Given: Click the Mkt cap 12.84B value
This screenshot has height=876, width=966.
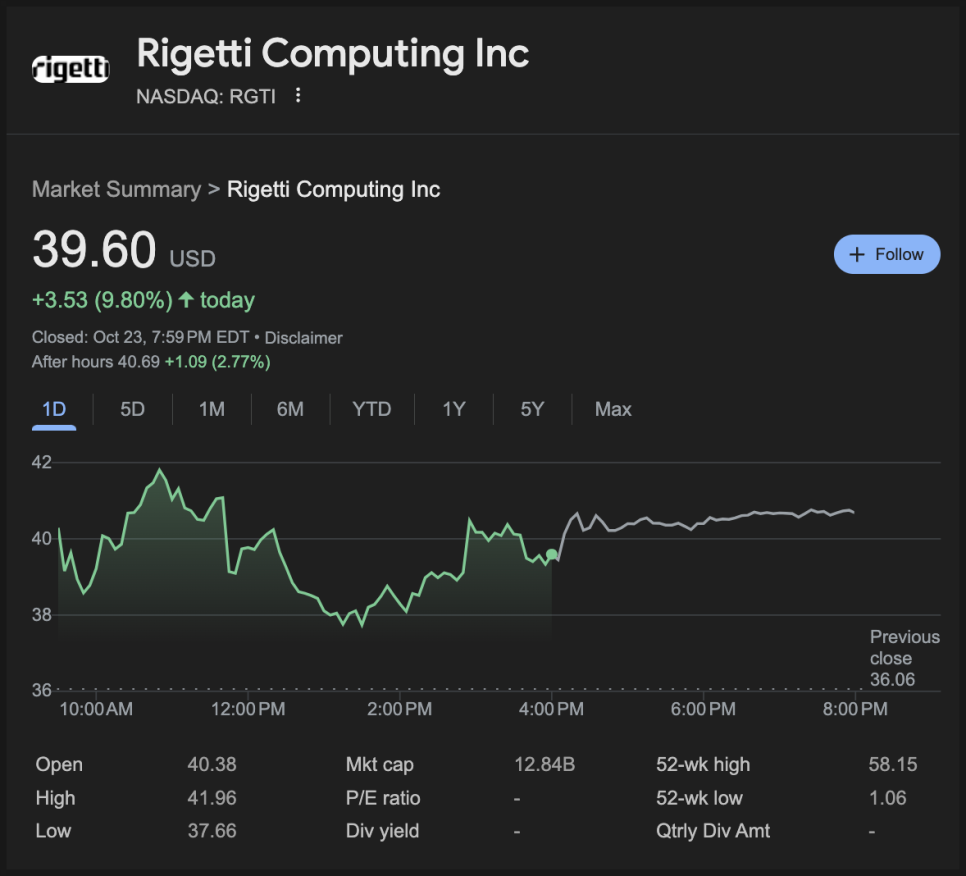Looking at the screenshot, I should pos(544,765).
